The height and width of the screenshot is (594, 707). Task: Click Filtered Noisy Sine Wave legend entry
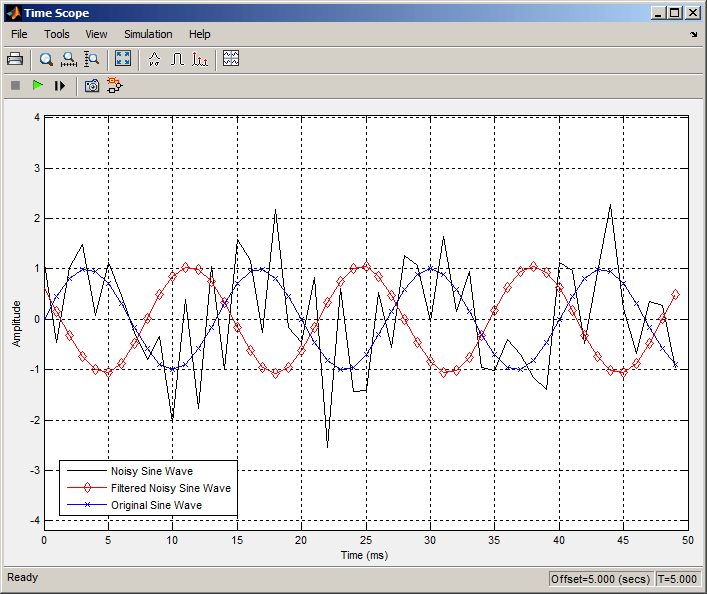click(x=170, y=488)
